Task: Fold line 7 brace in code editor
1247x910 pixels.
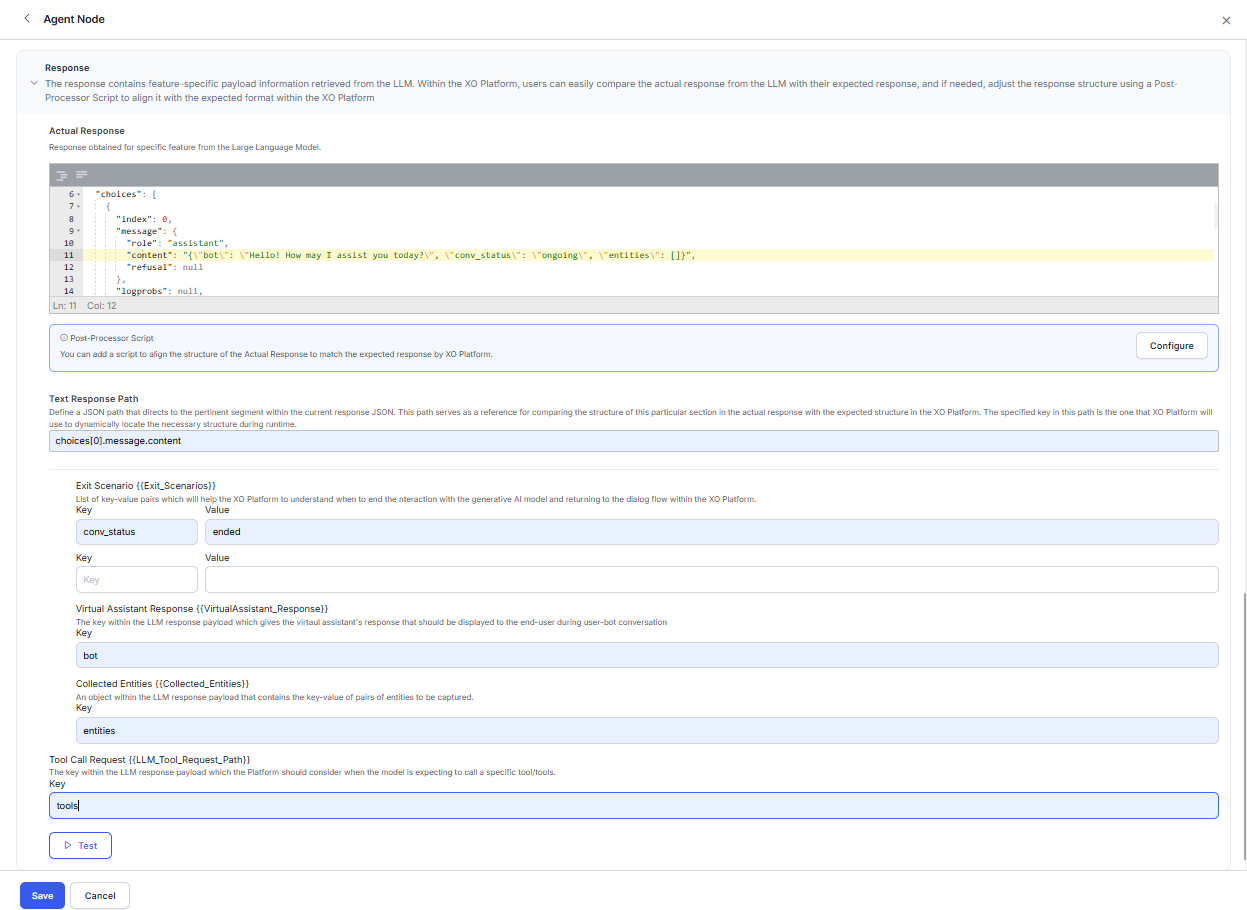Action: 79,206
